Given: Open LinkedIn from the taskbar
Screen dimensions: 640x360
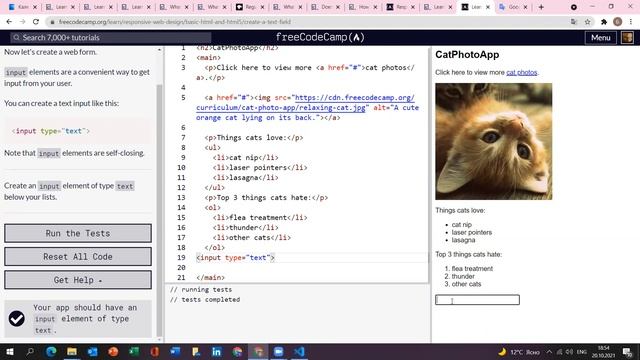Looking at the screenshot, I should tap(217, 351).
